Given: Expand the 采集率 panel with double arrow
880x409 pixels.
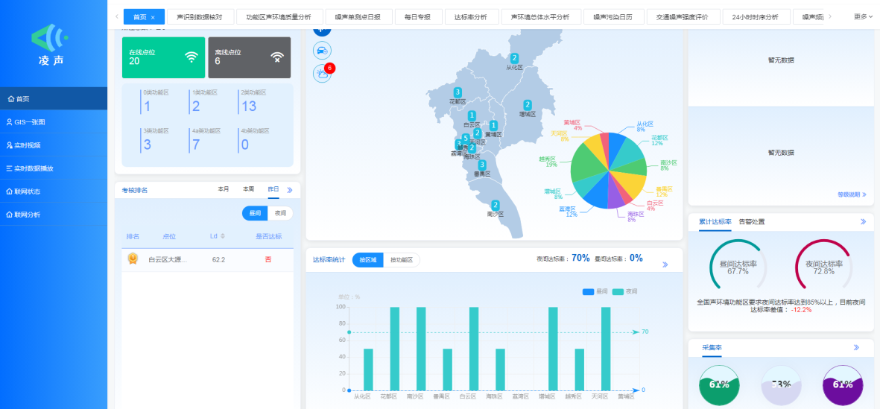Looking at the screenshot, I should click(x=856, y=347).
